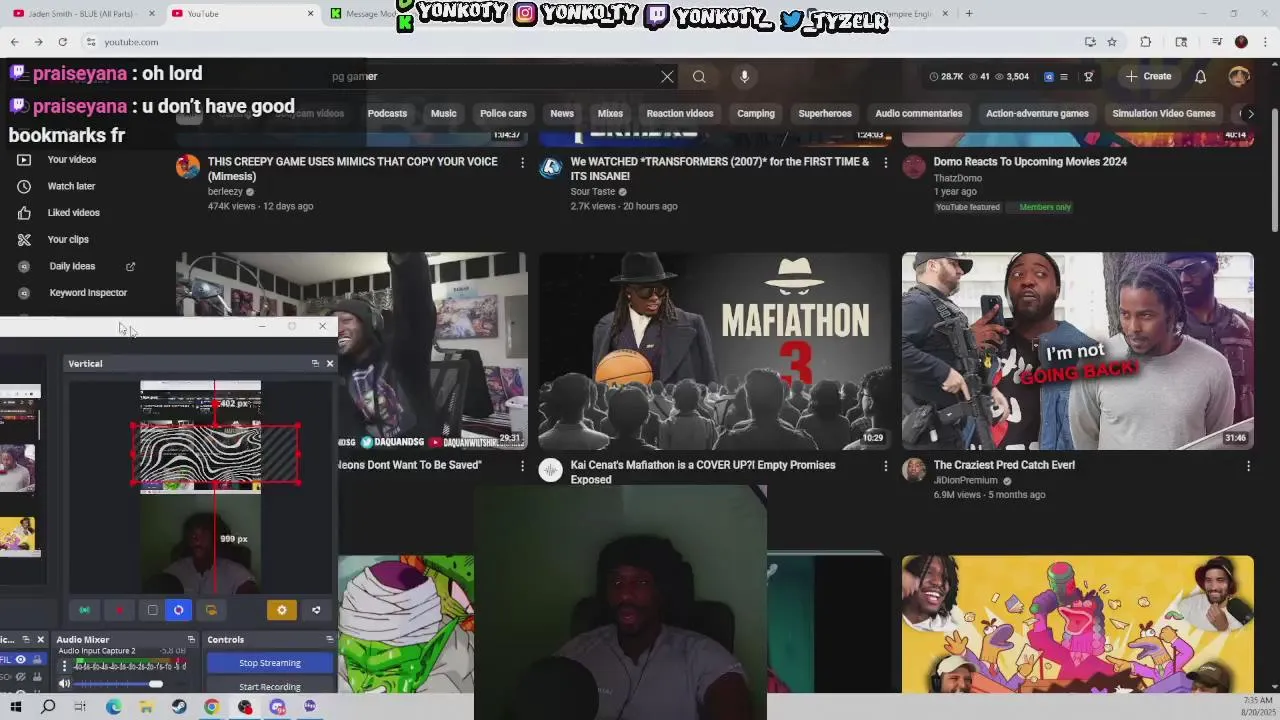Click the blue circular icon under Vertical preview
The height and width of the screenshot is (720, 1280).
click(x=178, y=610)
